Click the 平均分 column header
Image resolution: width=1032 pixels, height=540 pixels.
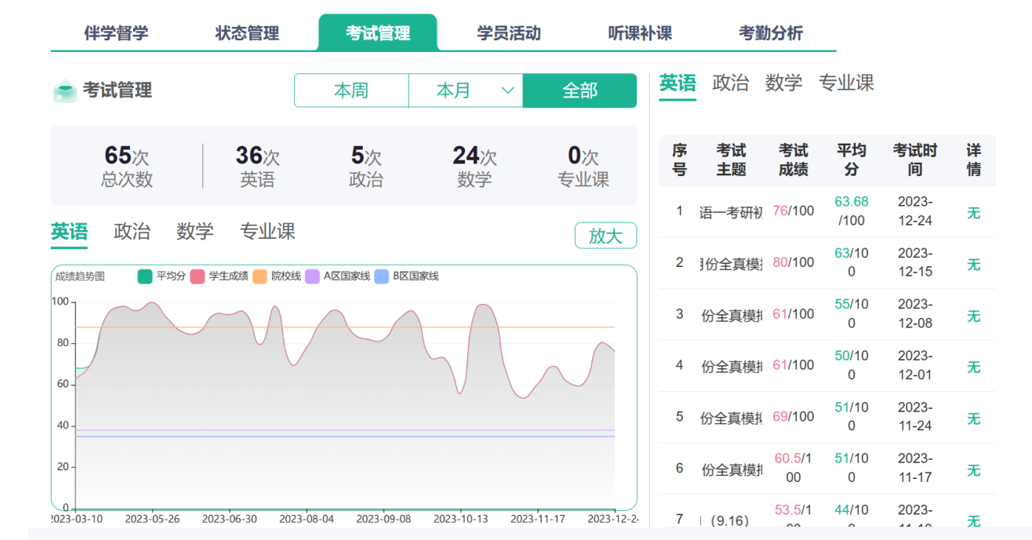(851, 160)
